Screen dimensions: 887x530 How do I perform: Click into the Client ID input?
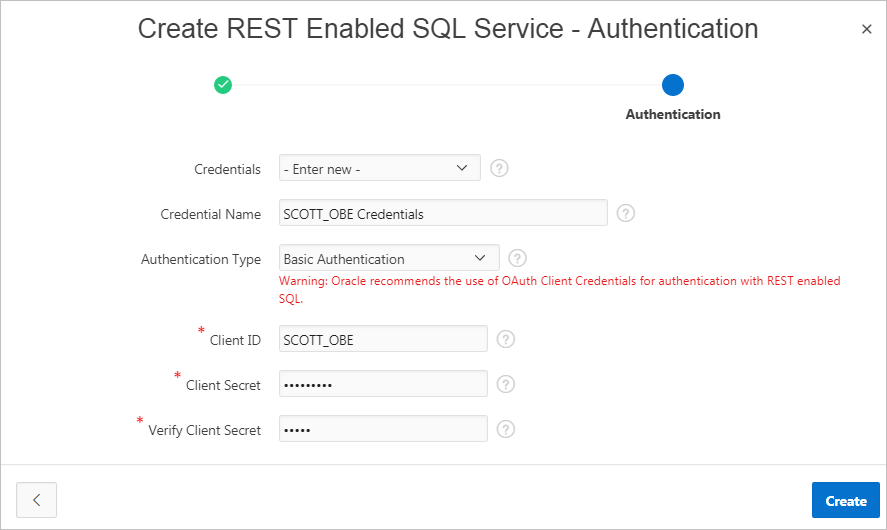click(x=383, y=339)
